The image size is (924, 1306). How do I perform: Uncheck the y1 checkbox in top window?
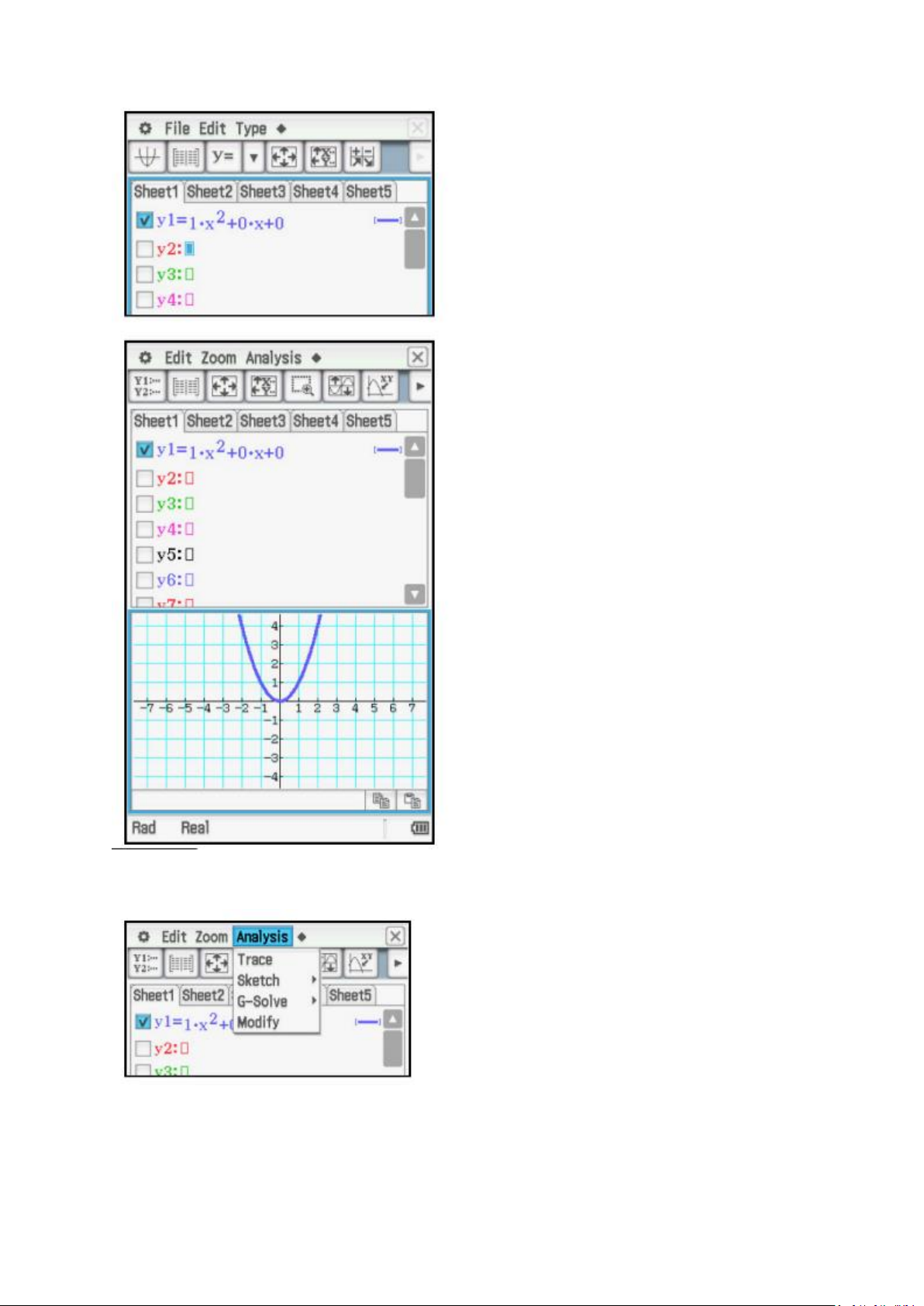click(144, 221)
